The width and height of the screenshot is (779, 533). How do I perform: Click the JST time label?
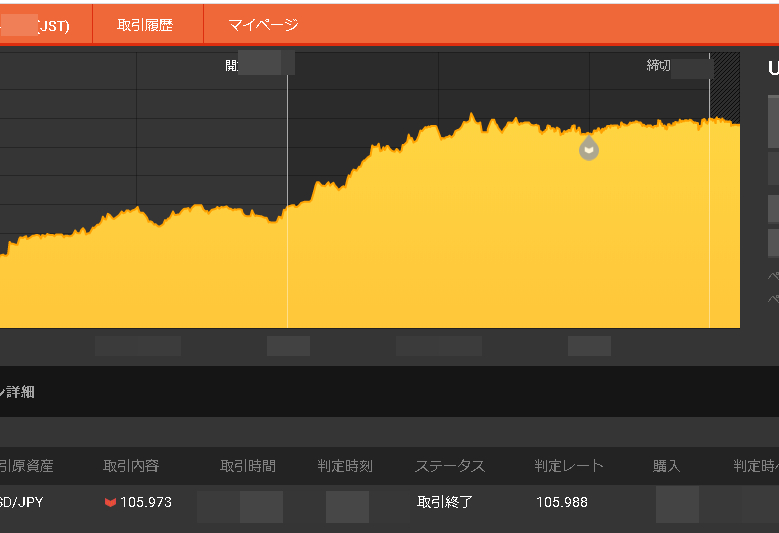tap(54, 25)
